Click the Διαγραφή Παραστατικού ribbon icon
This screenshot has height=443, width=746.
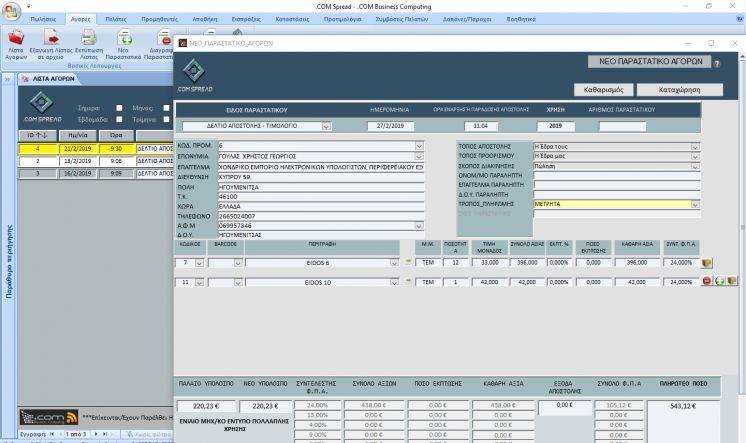coord(164,37)
